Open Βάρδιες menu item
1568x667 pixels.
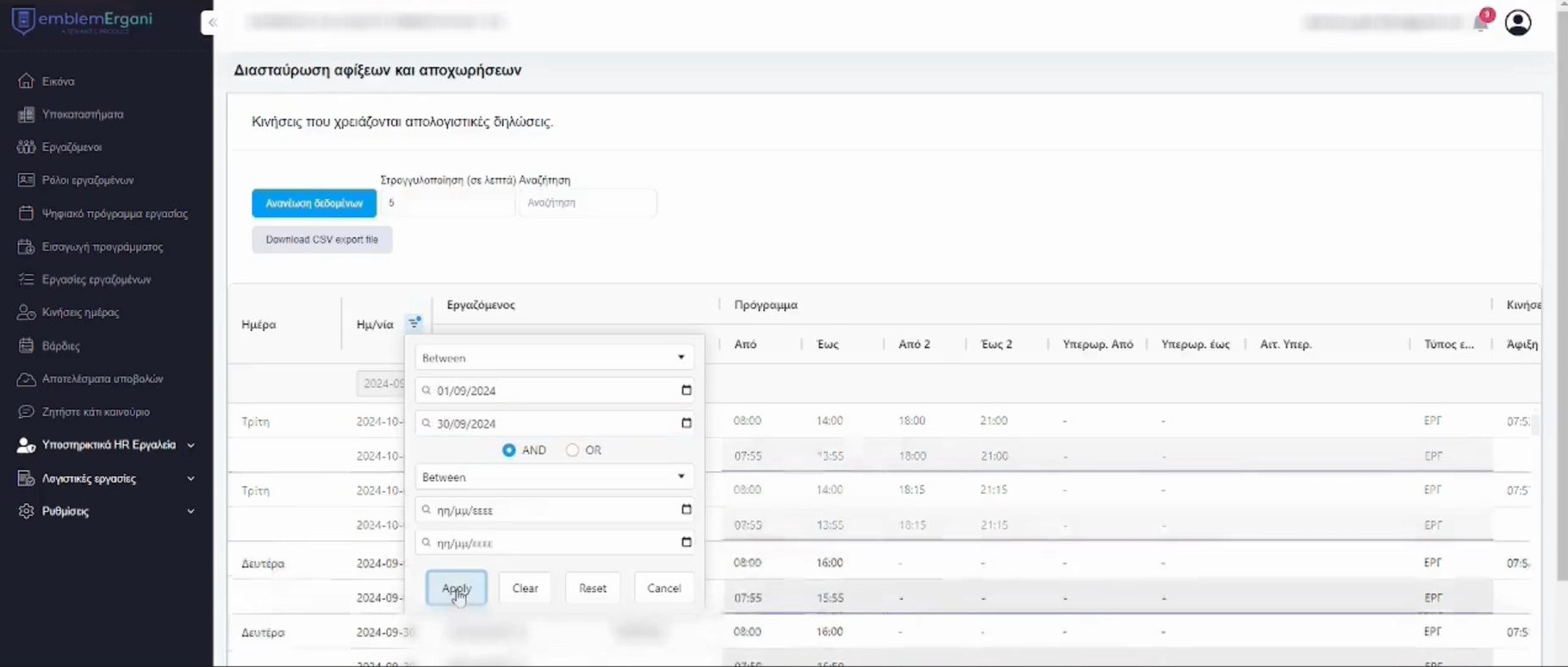[60, 346]
